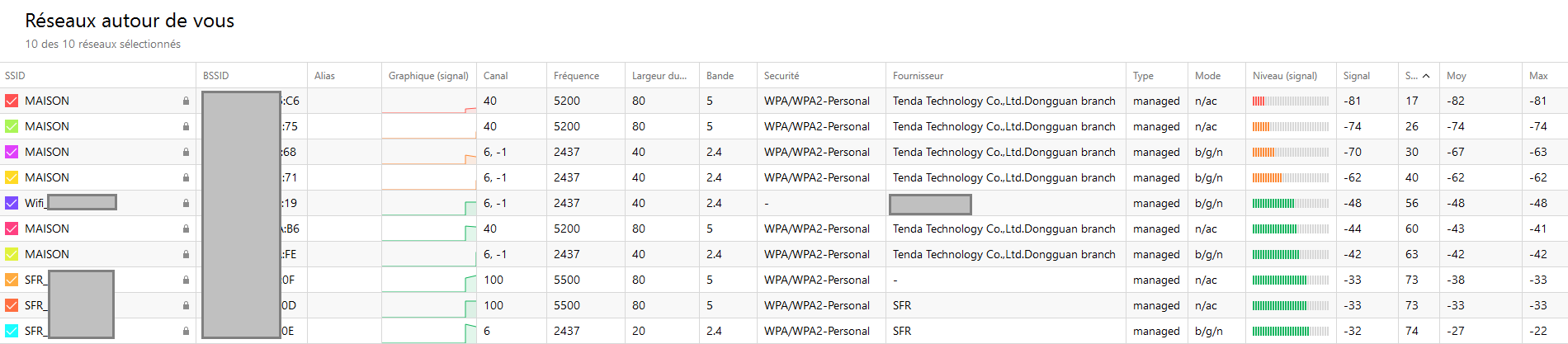Sort networks by the Signal column header
1568x344 pixels.
tap(1356, 76)
